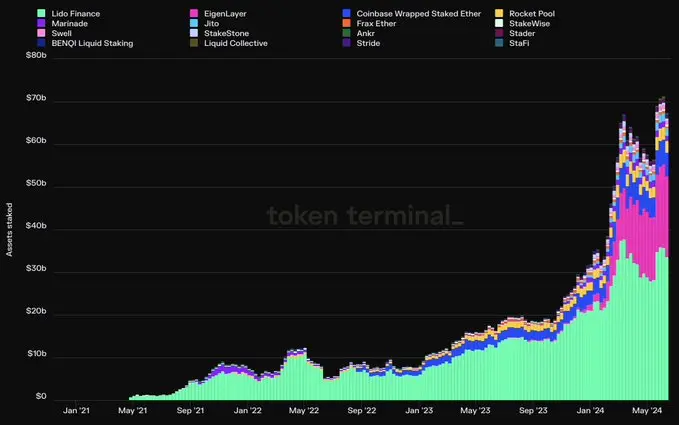
Task: Select the 'StakeStone' legend label
Action: (x=226, y=33)
